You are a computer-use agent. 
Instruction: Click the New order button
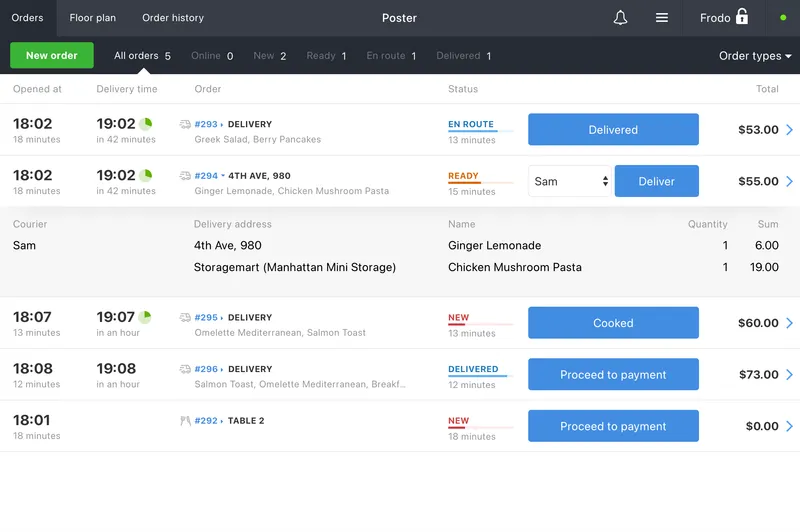pyautogui.click(x=51, y=56)
